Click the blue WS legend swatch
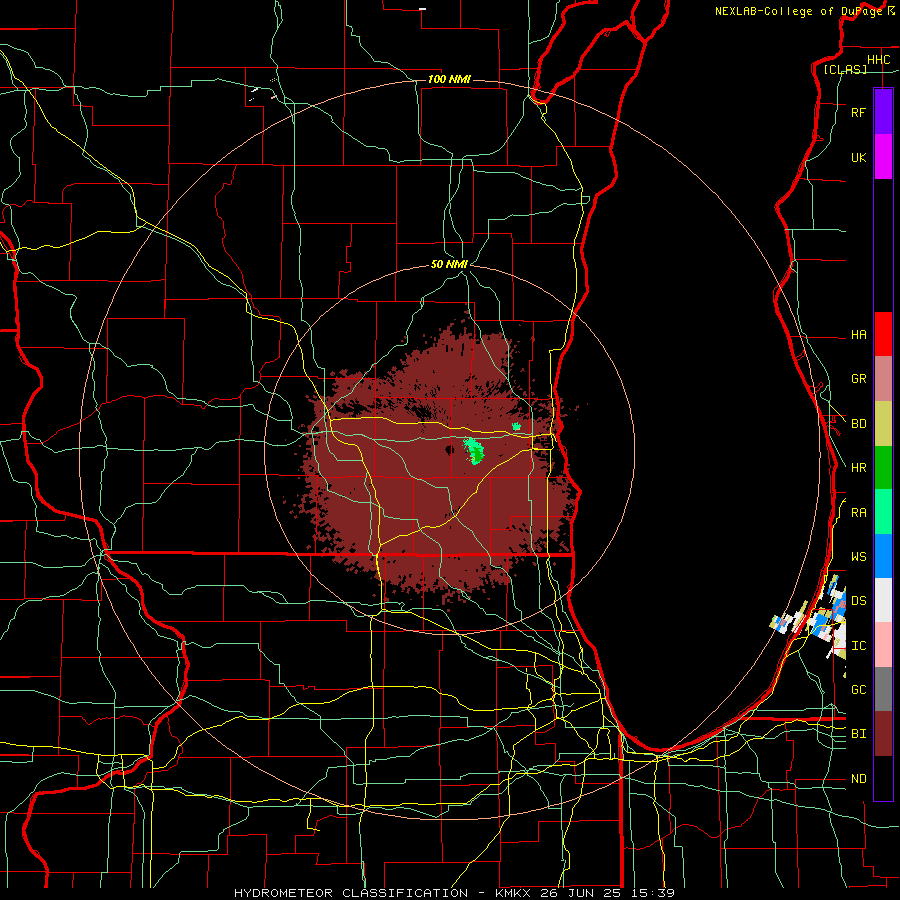Screen dimensions: 900x900 883,556
